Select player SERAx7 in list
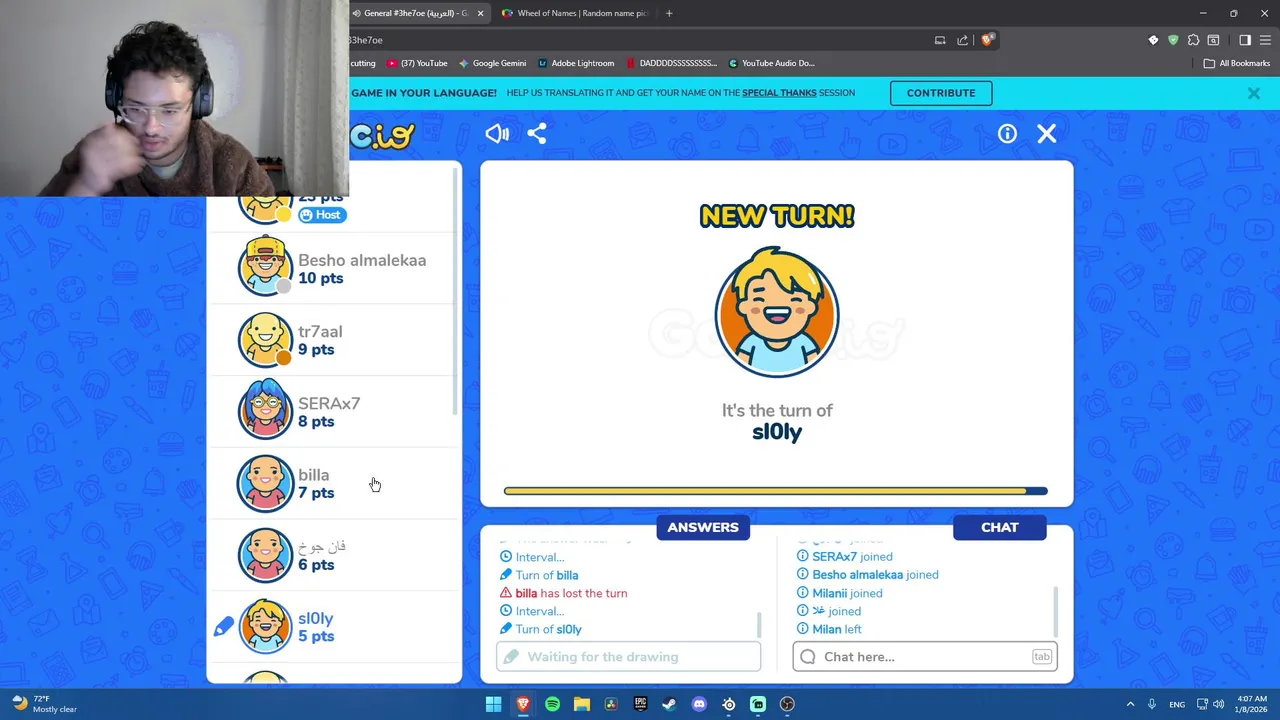This screenshot has width=1280, height=720. coord(334,412)
